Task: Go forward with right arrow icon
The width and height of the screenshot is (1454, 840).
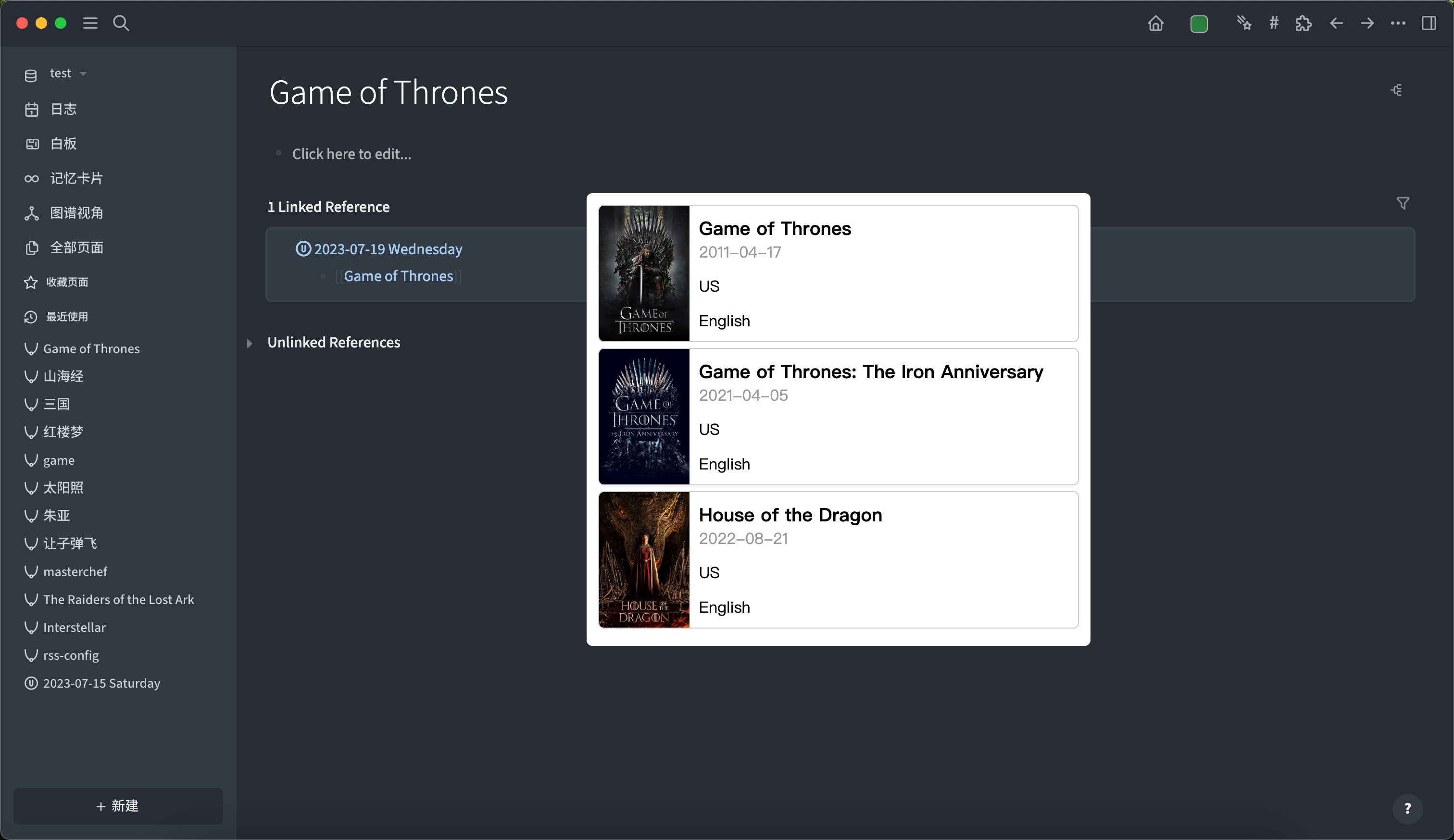Action: [x=1367, y=24]
